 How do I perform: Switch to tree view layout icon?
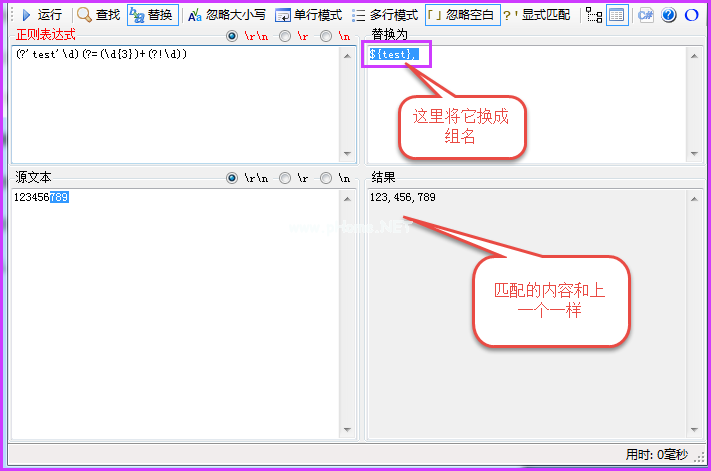(594, 15)
